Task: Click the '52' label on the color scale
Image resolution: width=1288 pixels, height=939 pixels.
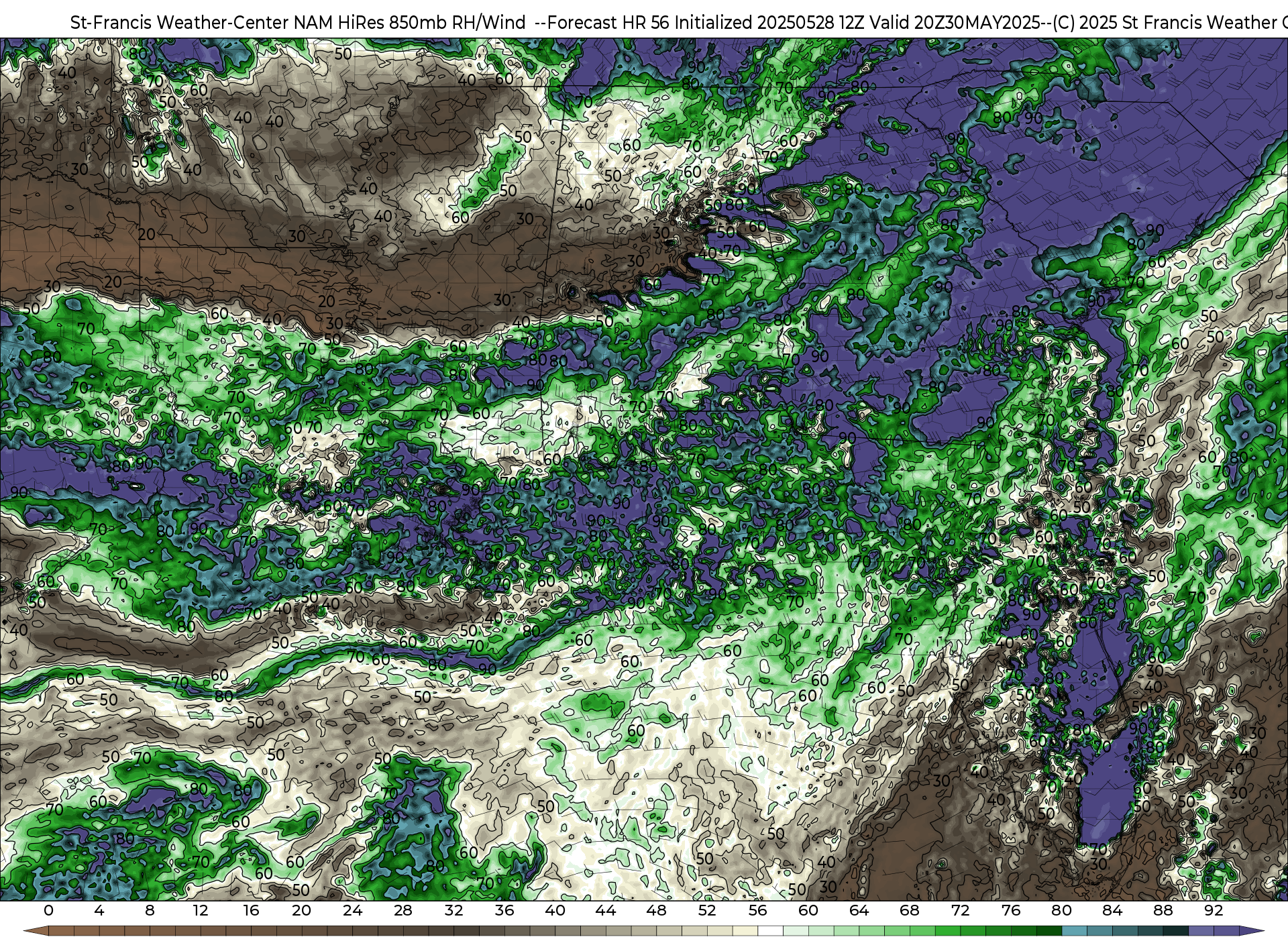Action: (707, 910)
